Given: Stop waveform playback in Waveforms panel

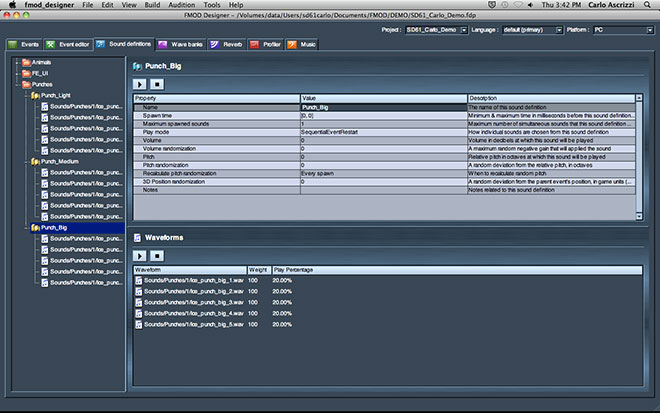Looking at the screenshot, I should pyautogui.click(x=157, y=256).
